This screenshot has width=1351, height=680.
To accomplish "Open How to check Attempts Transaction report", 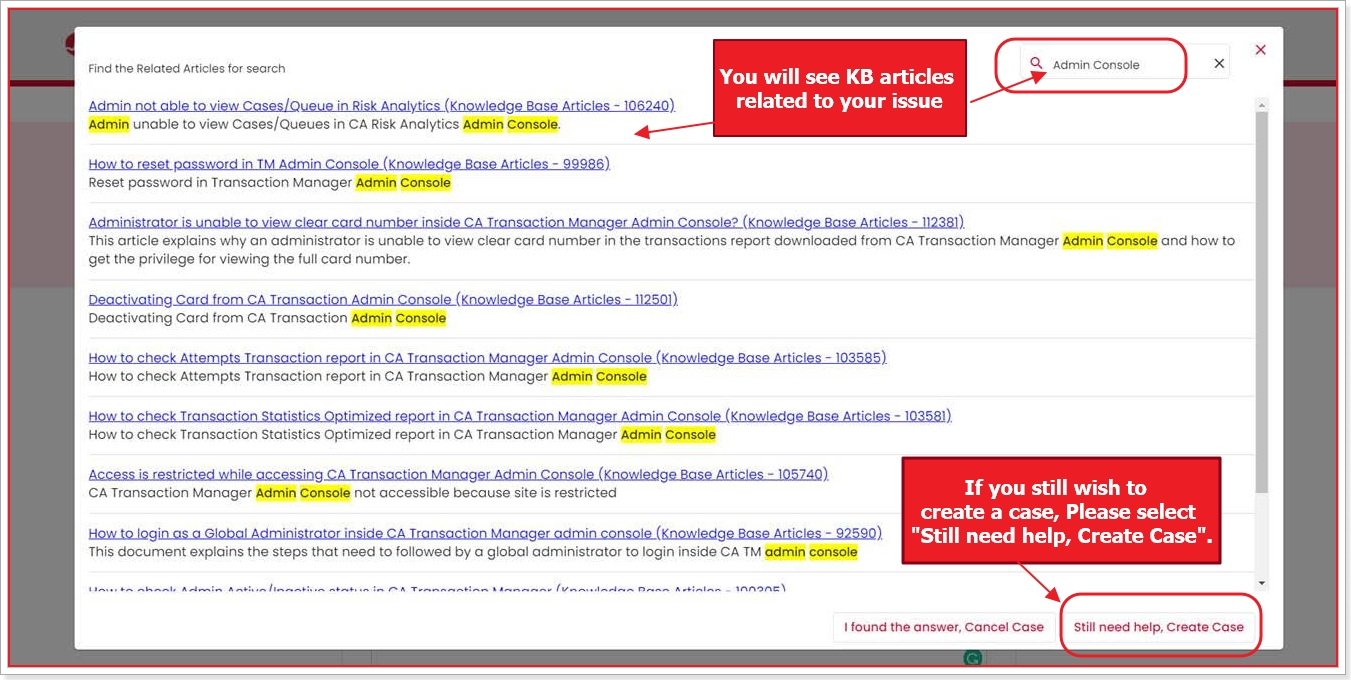I will (x=487, y=358).
